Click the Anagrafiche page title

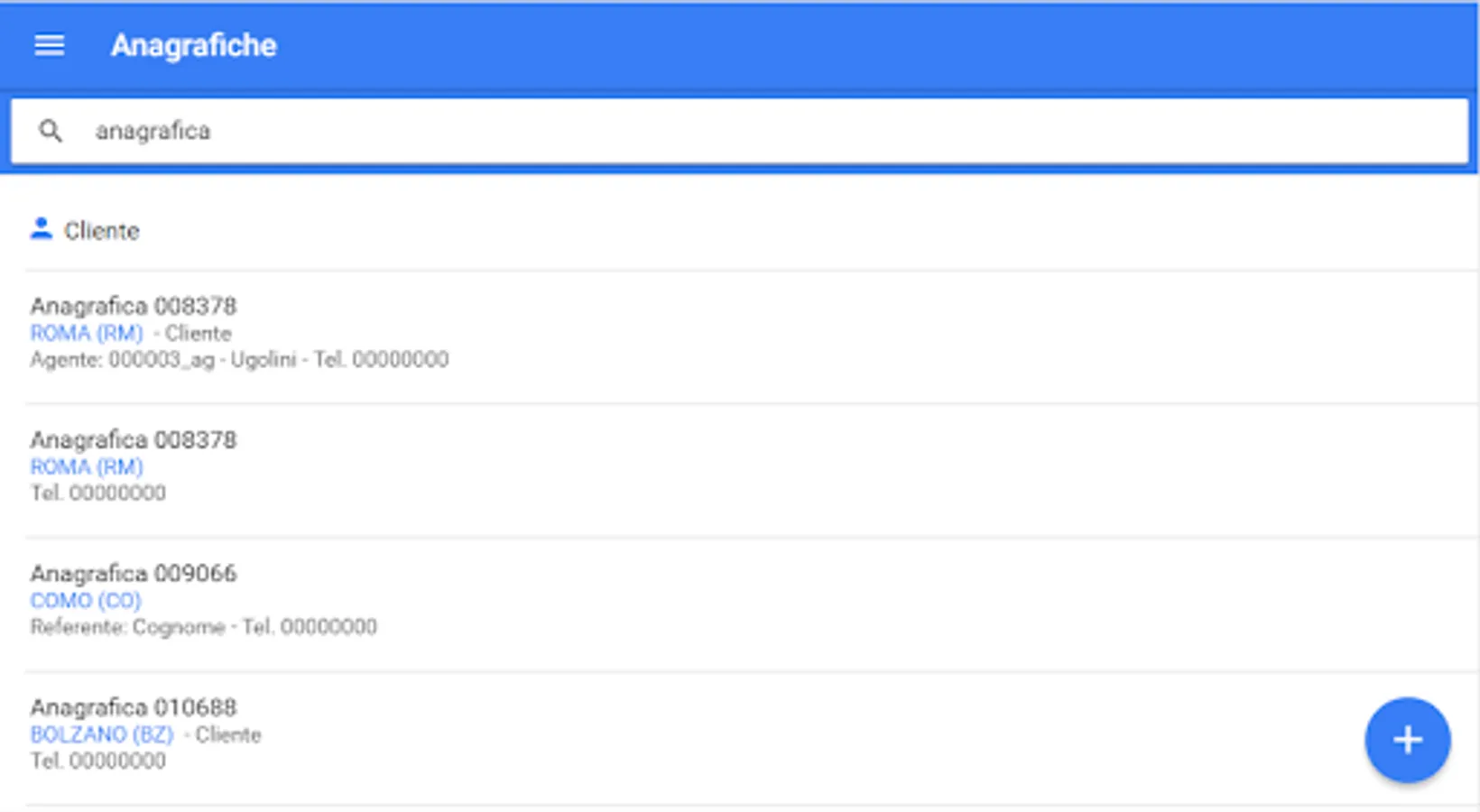click(193, 45)
